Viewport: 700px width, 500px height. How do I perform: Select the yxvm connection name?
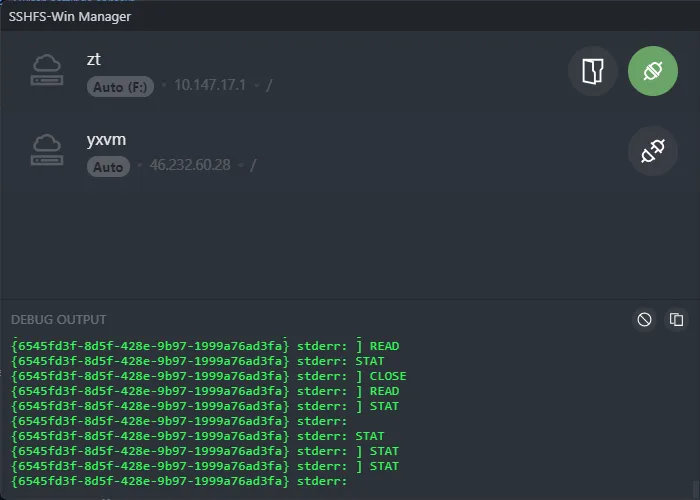pos(106,139)
